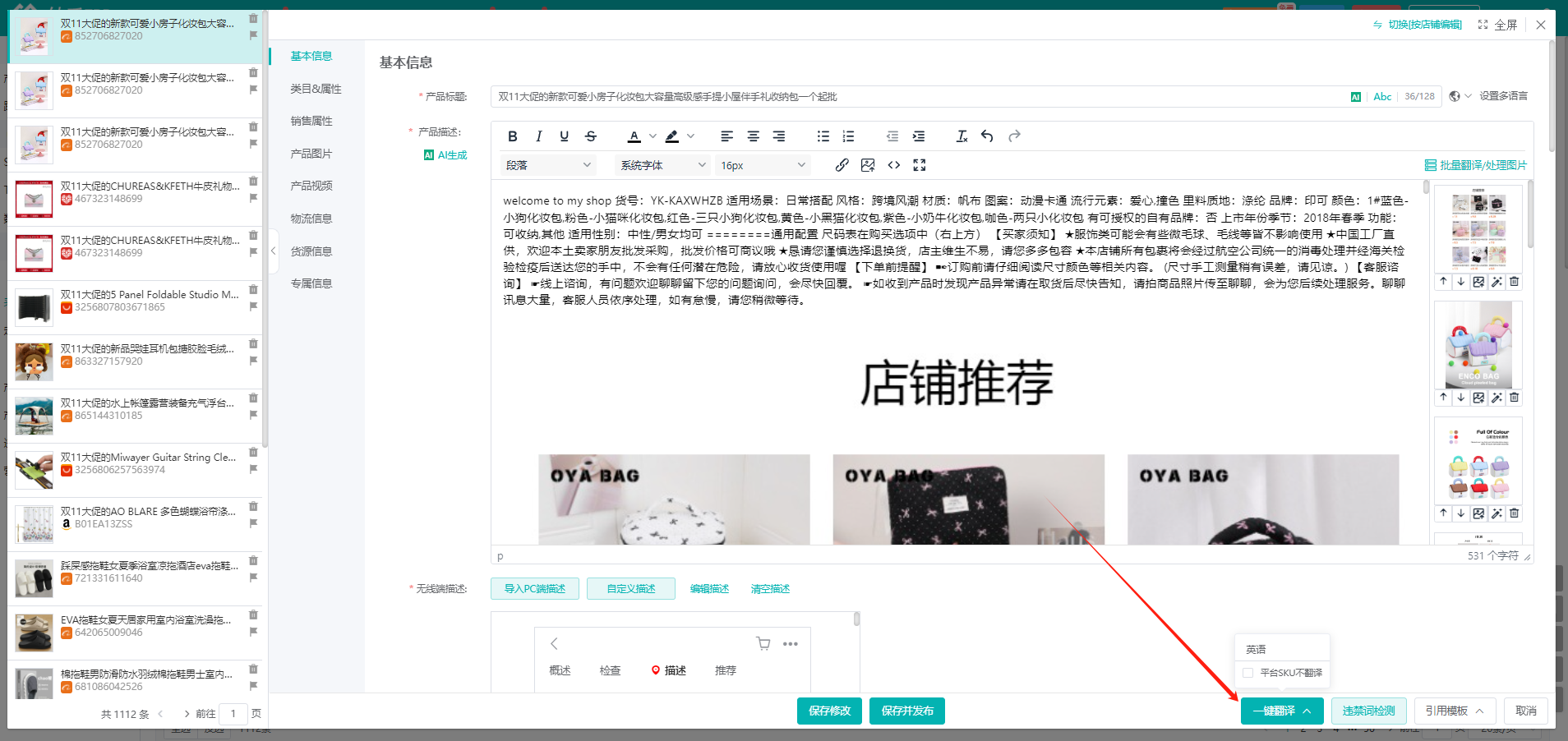Viewport: 1568px width, 741px height.
Task: Switch to the 产品图片 section
Action: pos(311,154)
